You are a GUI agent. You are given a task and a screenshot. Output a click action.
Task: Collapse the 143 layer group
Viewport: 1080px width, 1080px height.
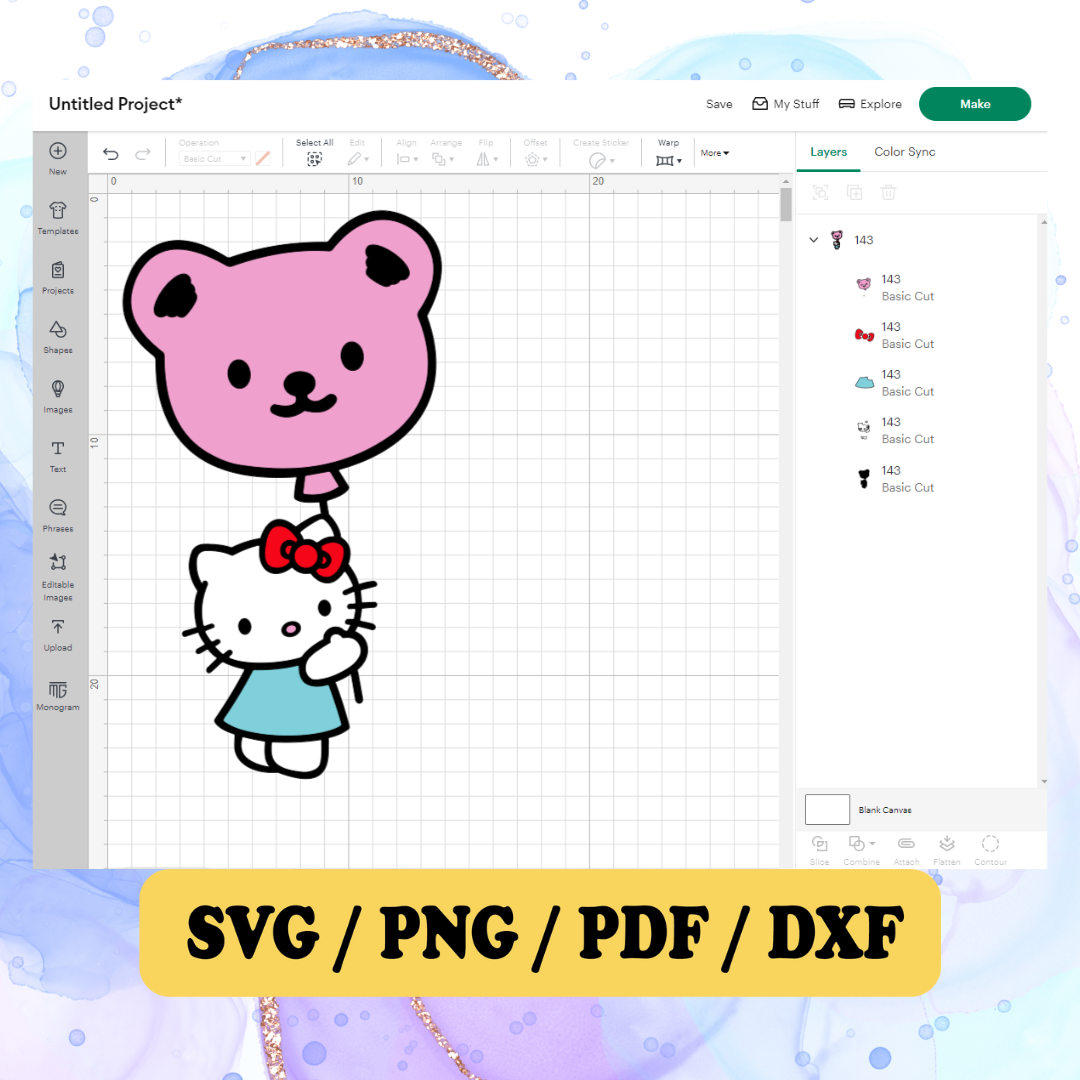tap(813, 240)
